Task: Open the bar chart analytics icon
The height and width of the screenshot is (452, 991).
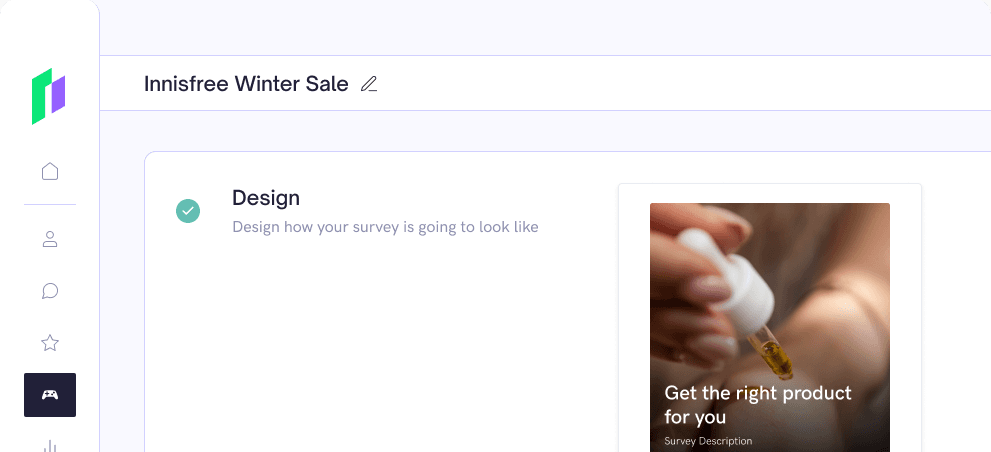Action: click(50, 446)
